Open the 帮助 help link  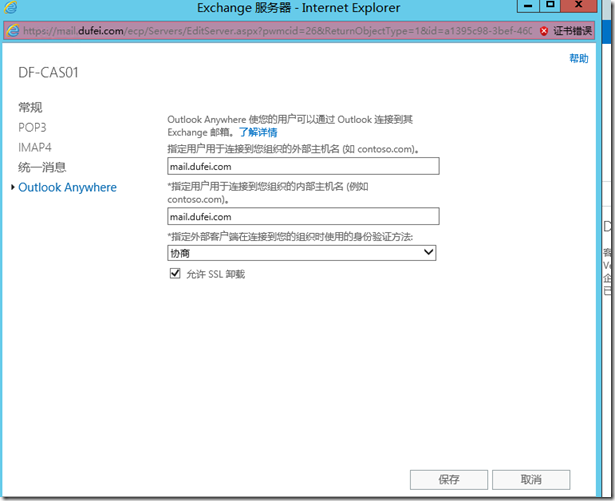579,58
